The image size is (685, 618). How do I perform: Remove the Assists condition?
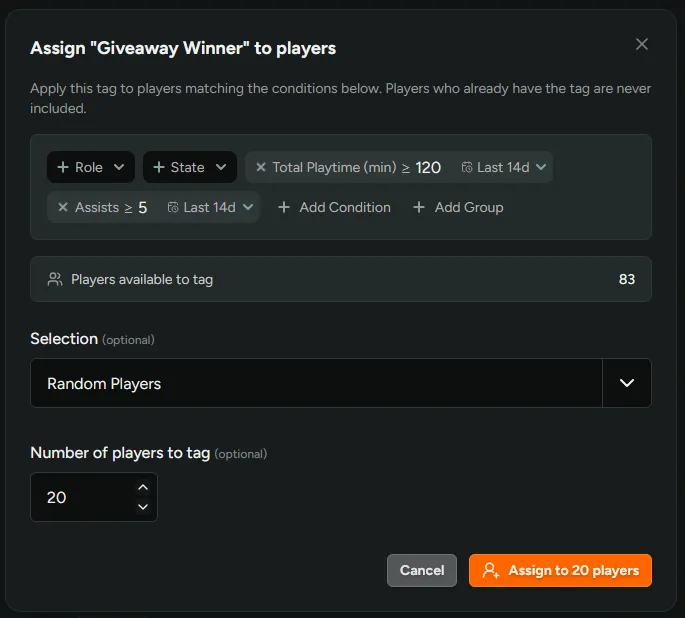pyautogui.click(x=63, y=207)
